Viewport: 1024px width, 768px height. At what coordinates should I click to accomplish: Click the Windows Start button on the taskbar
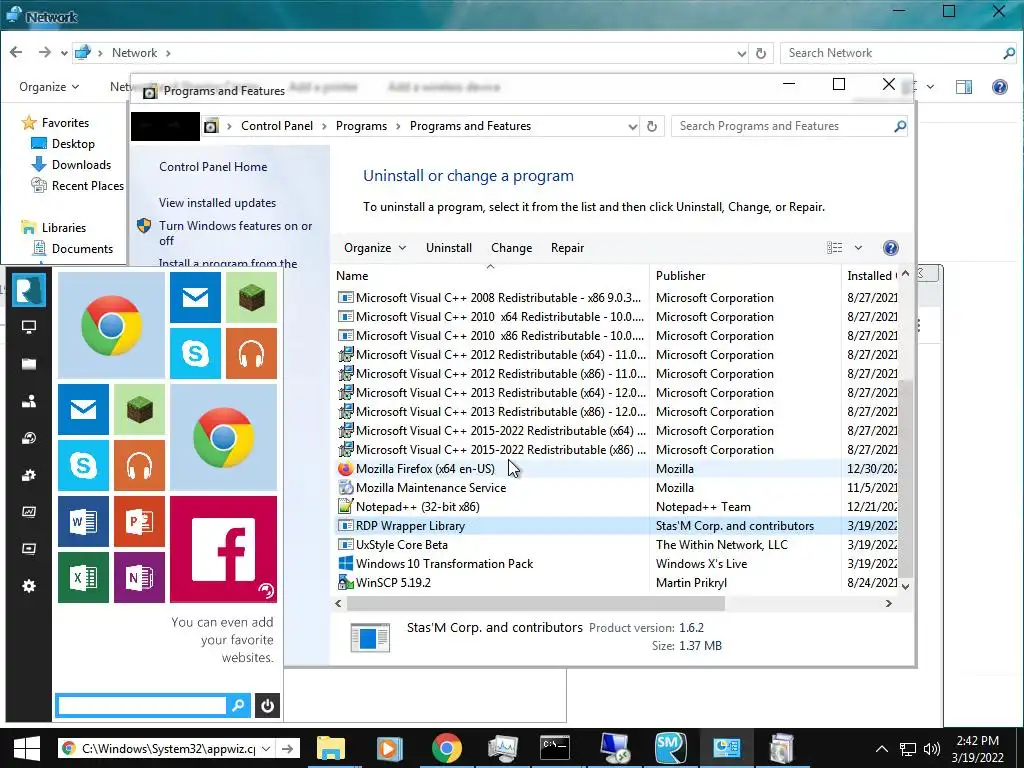point(27,748)
